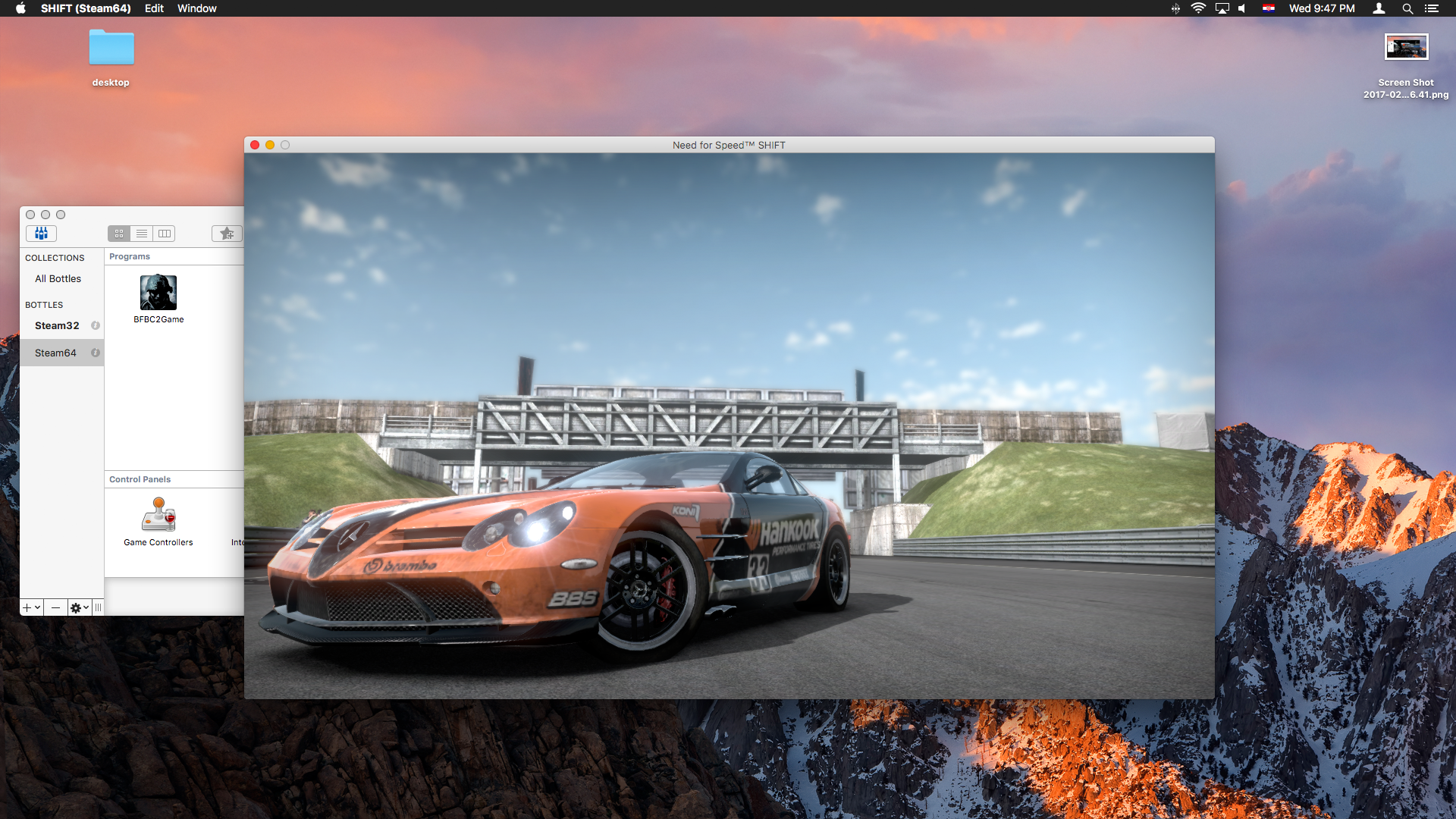This screenshot has width=1456, height=819.
Task: Open the add bottle dropdown arrow
Action: (36, 607)
